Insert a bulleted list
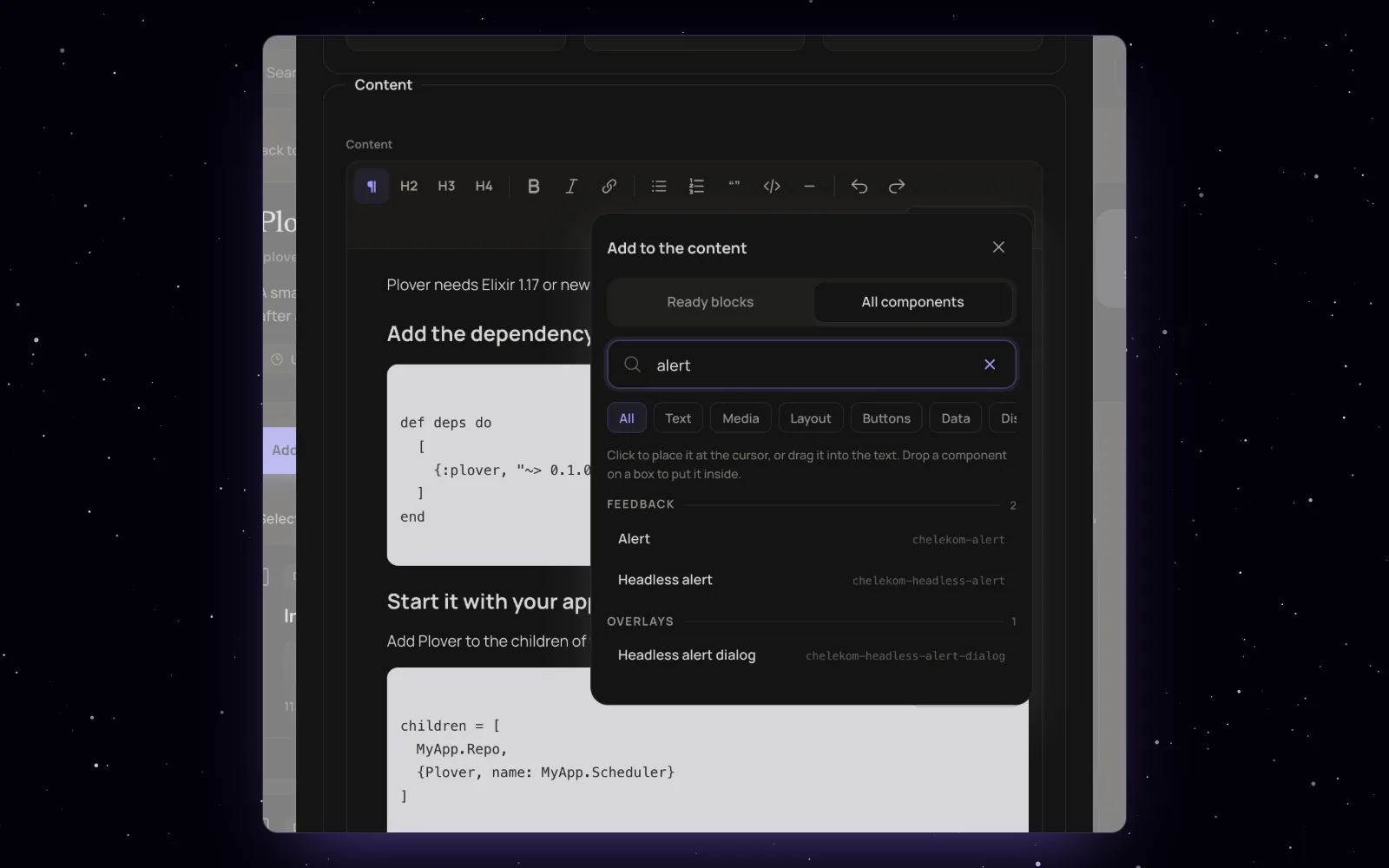1389x868 pixels. [x=659, y=186]
